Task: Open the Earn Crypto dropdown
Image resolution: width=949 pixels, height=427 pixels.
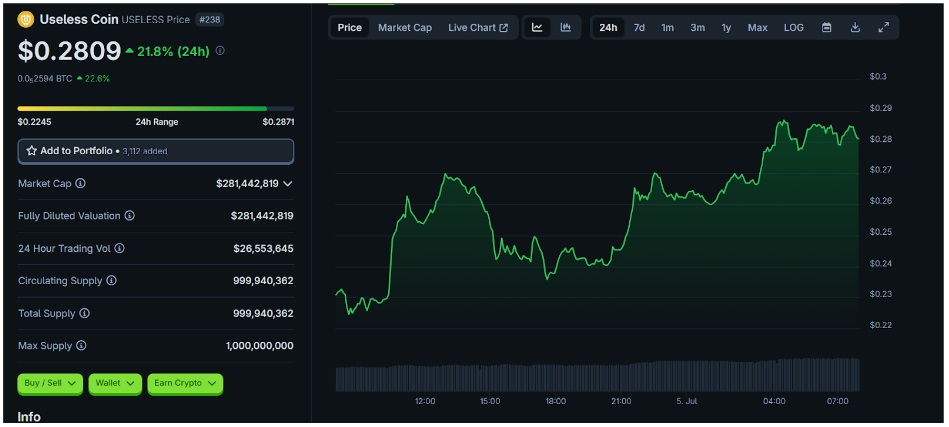Action: (185, 383)
